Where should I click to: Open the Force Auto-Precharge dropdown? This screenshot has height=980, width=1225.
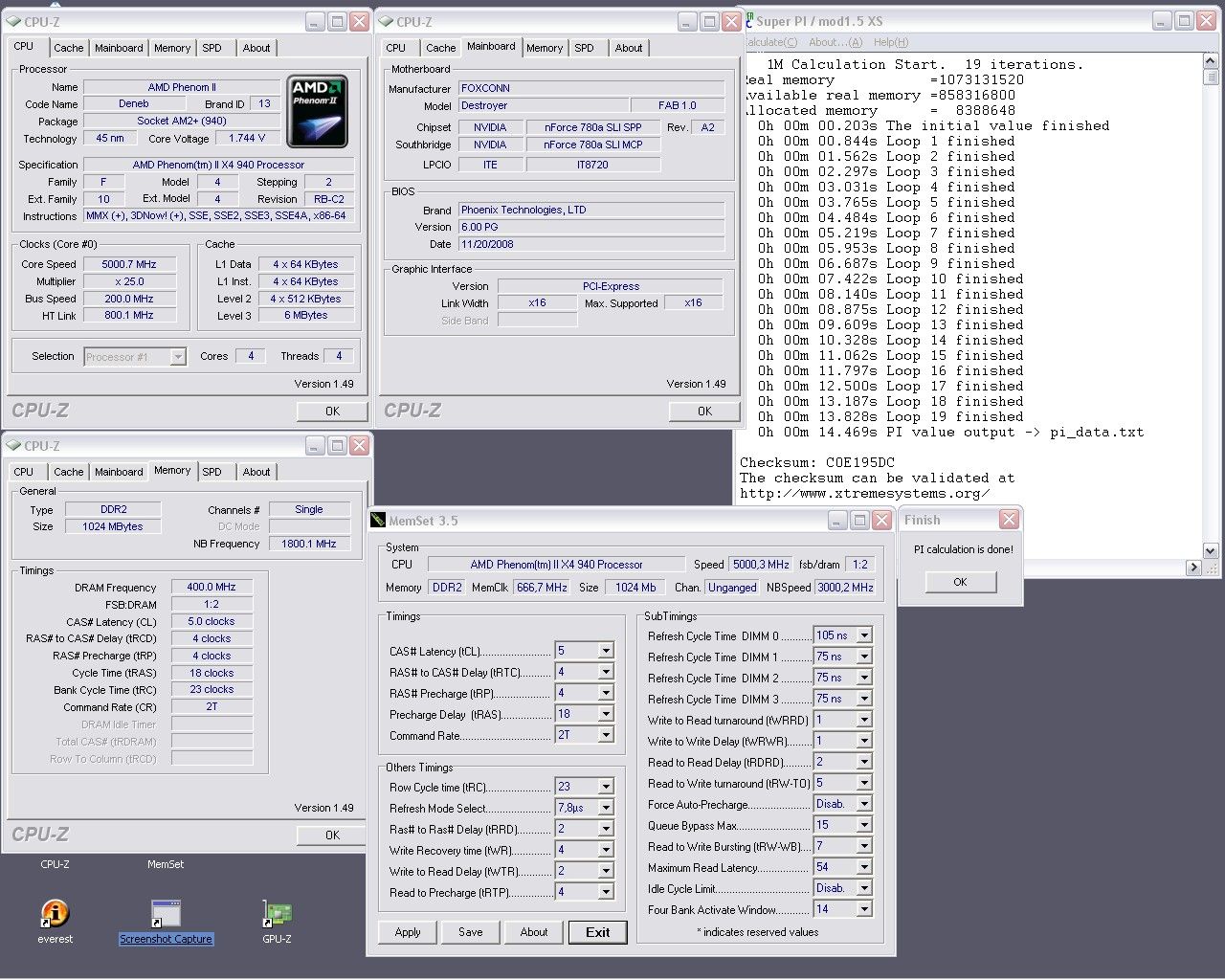(863, 804)
